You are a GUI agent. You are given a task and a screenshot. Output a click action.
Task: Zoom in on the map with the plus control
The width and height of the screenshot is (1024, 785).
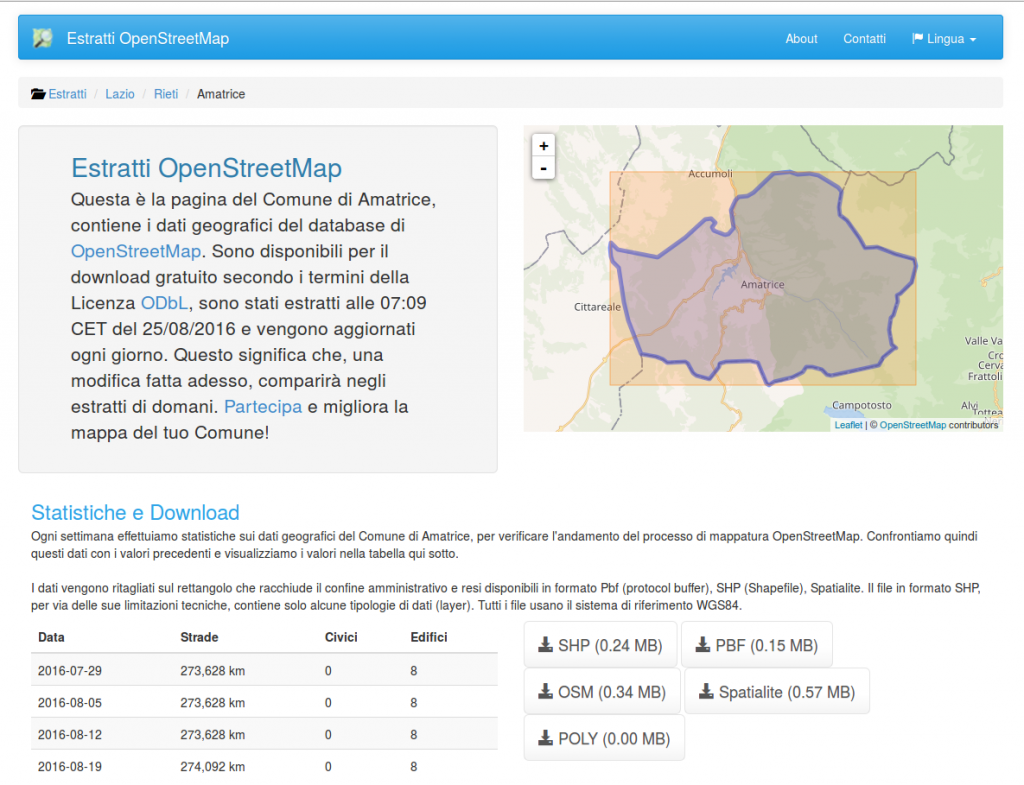[x=543, y=146]
